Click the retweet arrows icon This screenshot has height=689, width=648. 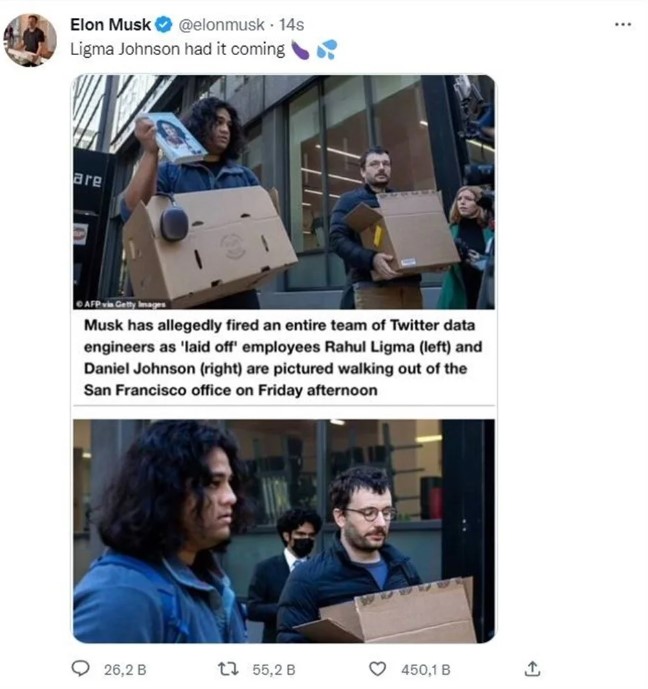(x=228, y=669)
